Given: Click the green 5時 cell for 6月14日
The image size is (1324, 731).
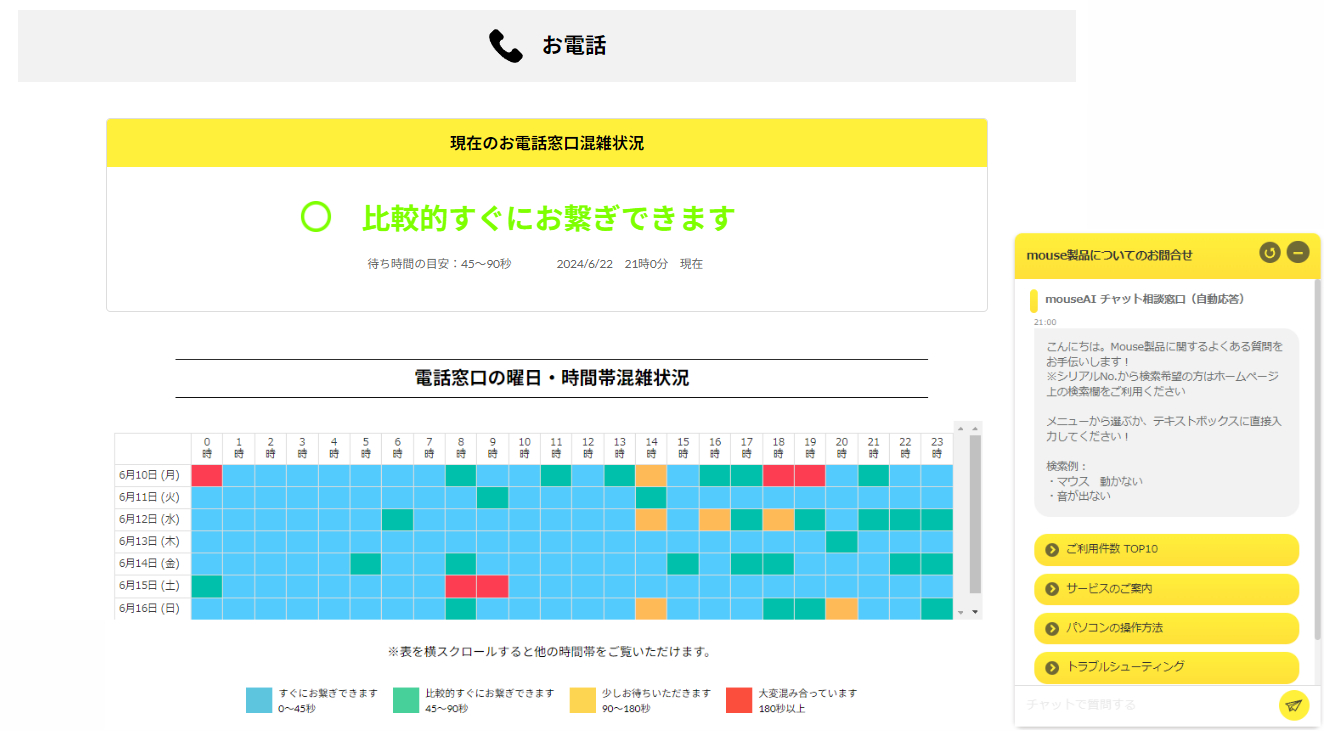Looking at the screenshot, I should point(366,564).
